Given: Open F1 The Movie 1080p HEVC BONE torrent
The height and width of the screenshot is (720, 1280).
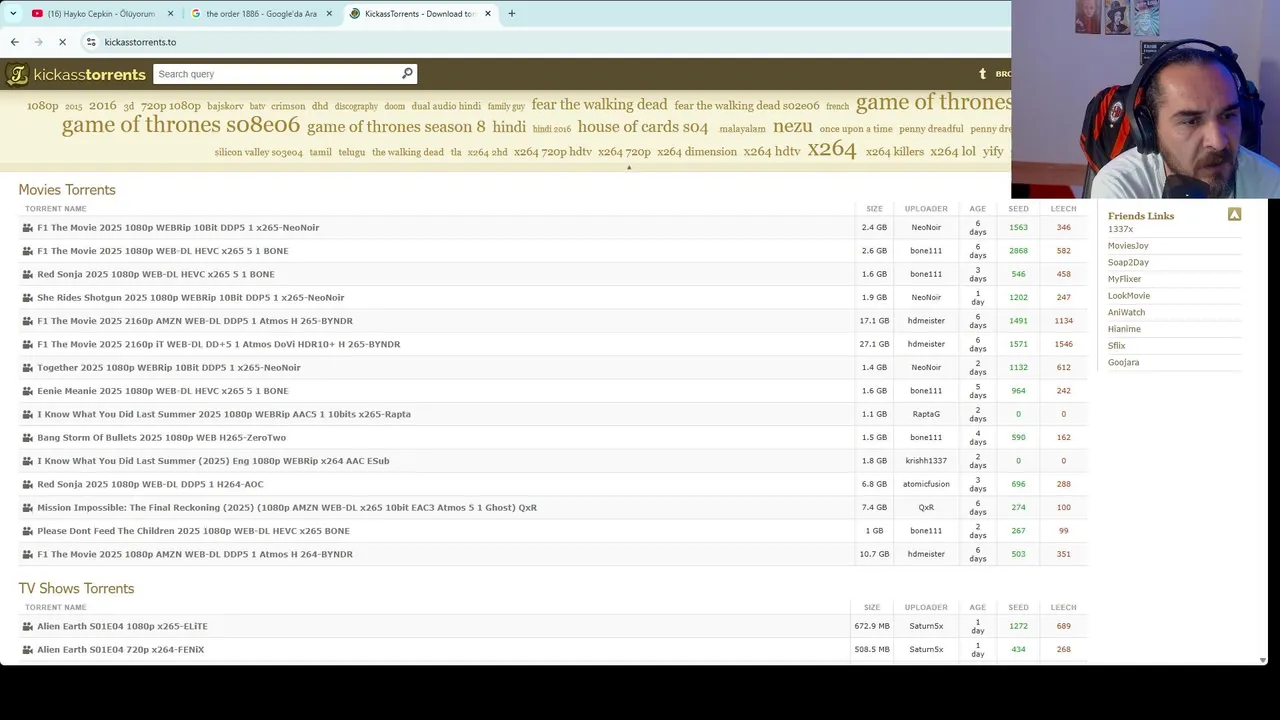Looking at the screenshot, I should (x=162, y=251).
